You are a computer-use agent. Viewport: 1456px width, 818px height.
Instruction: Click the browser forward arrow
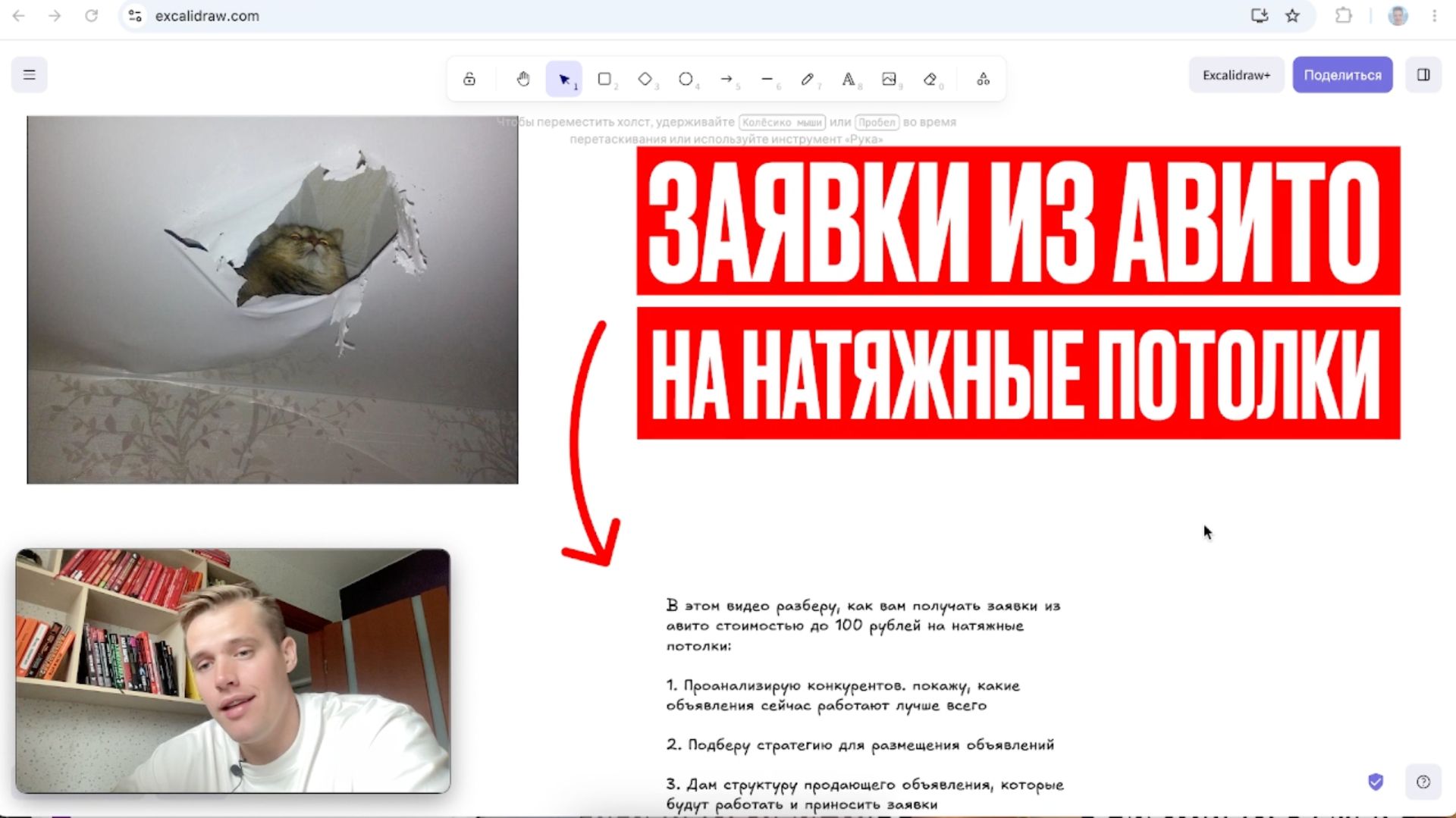coord(55,15)
